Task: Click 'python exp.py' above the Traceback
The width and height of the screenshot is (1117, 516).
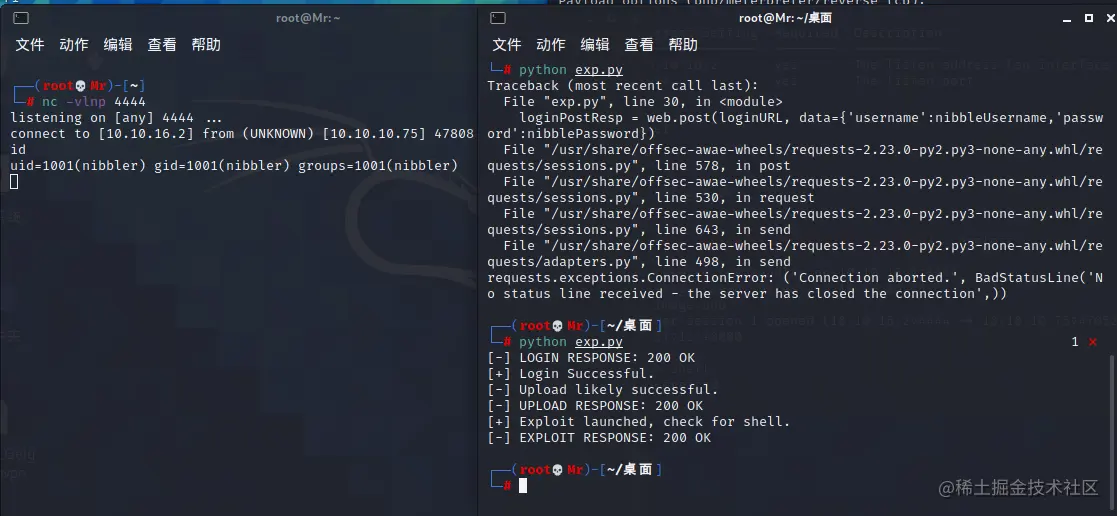Action: click(x=571, y=70)
